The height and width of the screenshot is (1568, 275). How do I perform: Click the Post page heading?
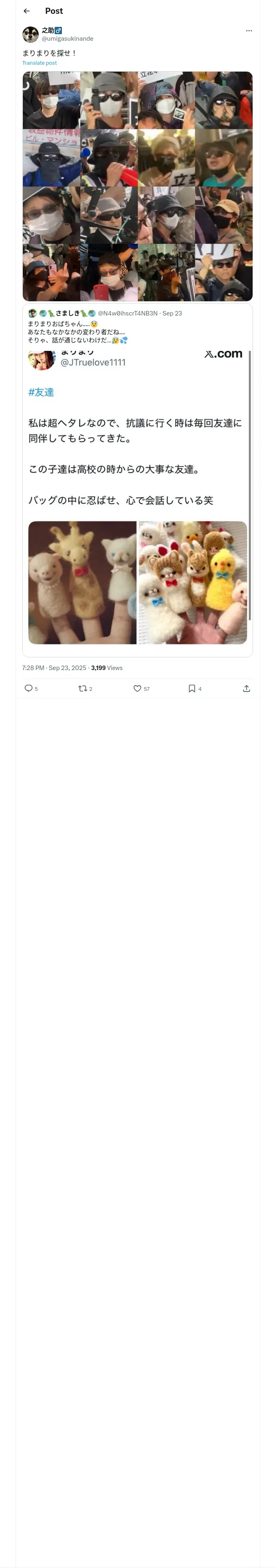point(54,11)
